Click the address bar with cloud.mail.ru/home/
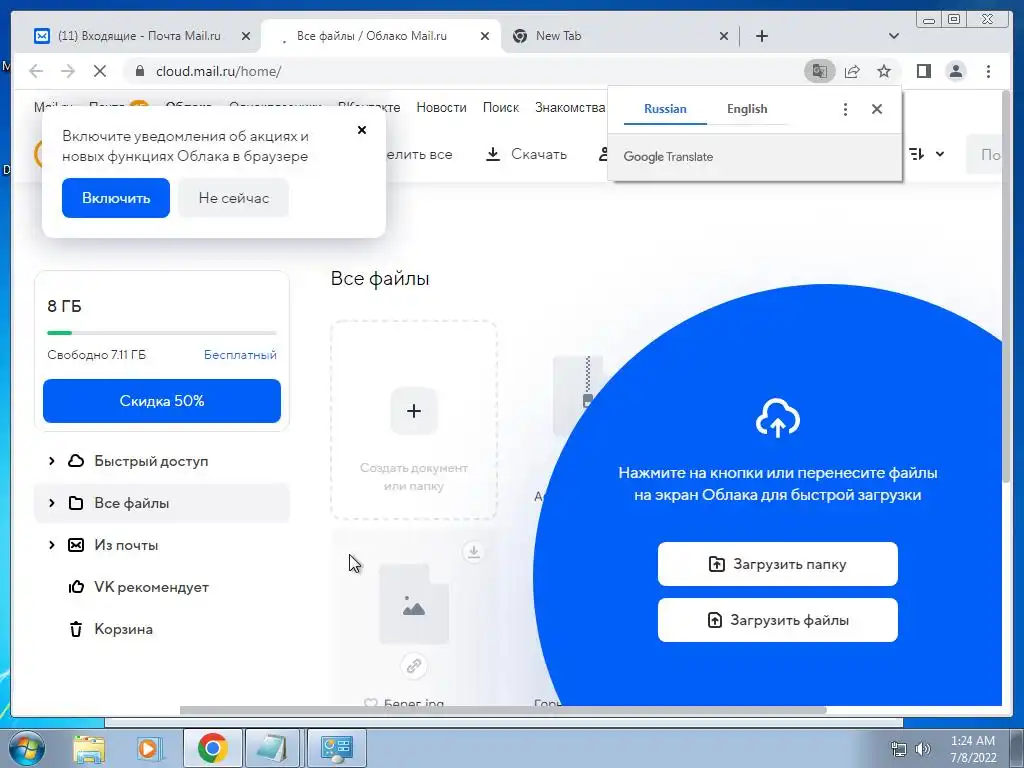Screen dimensions: 1024x768 point(464,71)
